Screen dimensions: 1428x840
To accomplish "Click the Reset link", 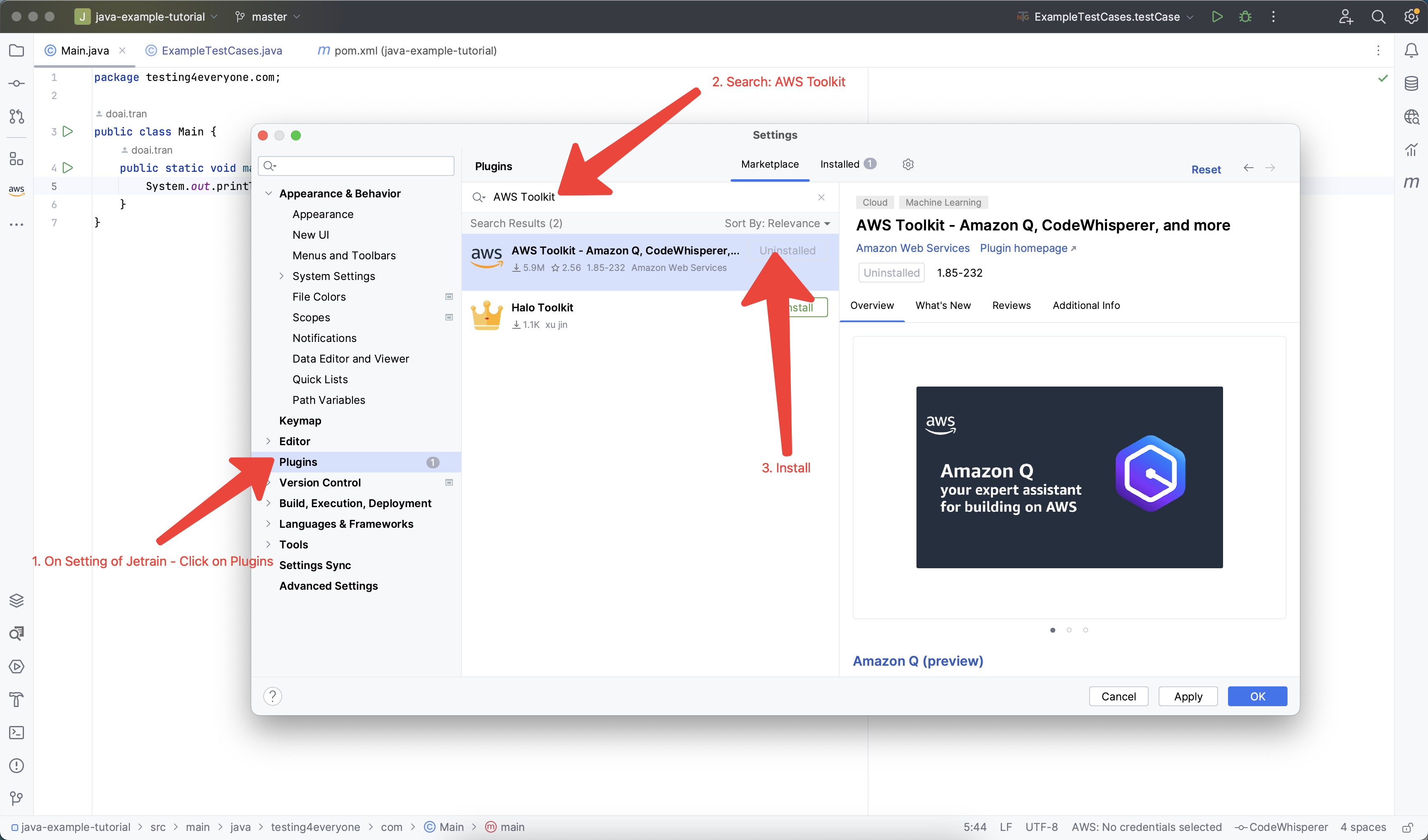I will tap(1206, 169).
